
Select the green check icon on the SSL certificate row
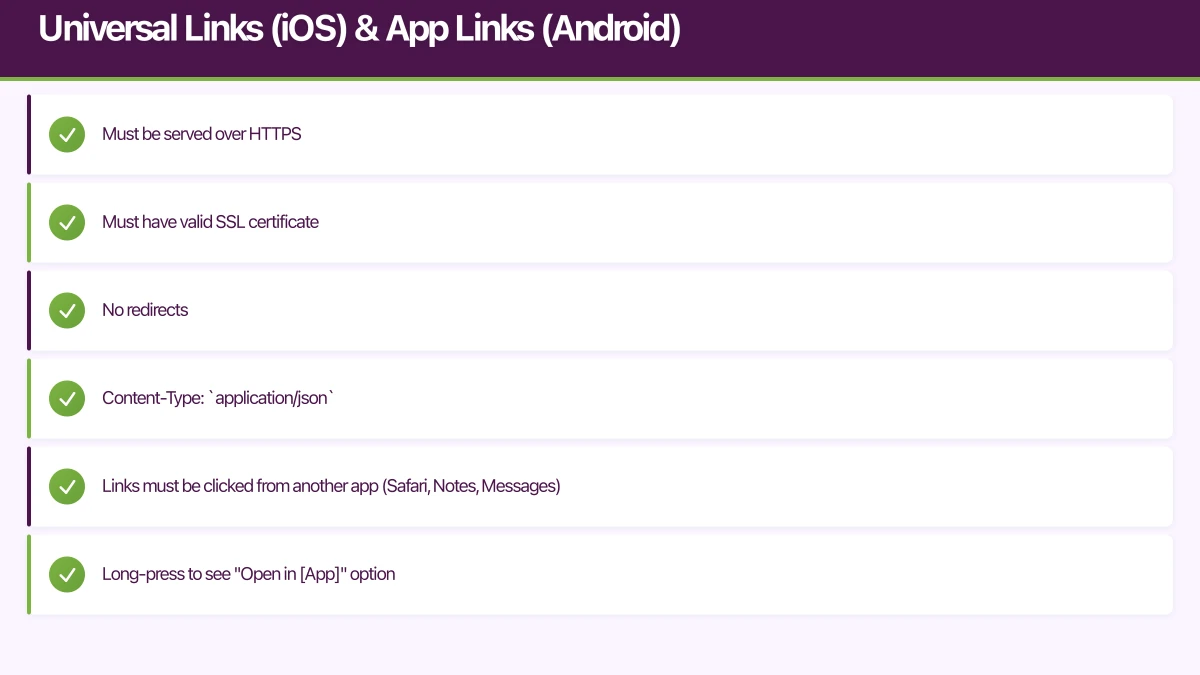pos(67,222)
